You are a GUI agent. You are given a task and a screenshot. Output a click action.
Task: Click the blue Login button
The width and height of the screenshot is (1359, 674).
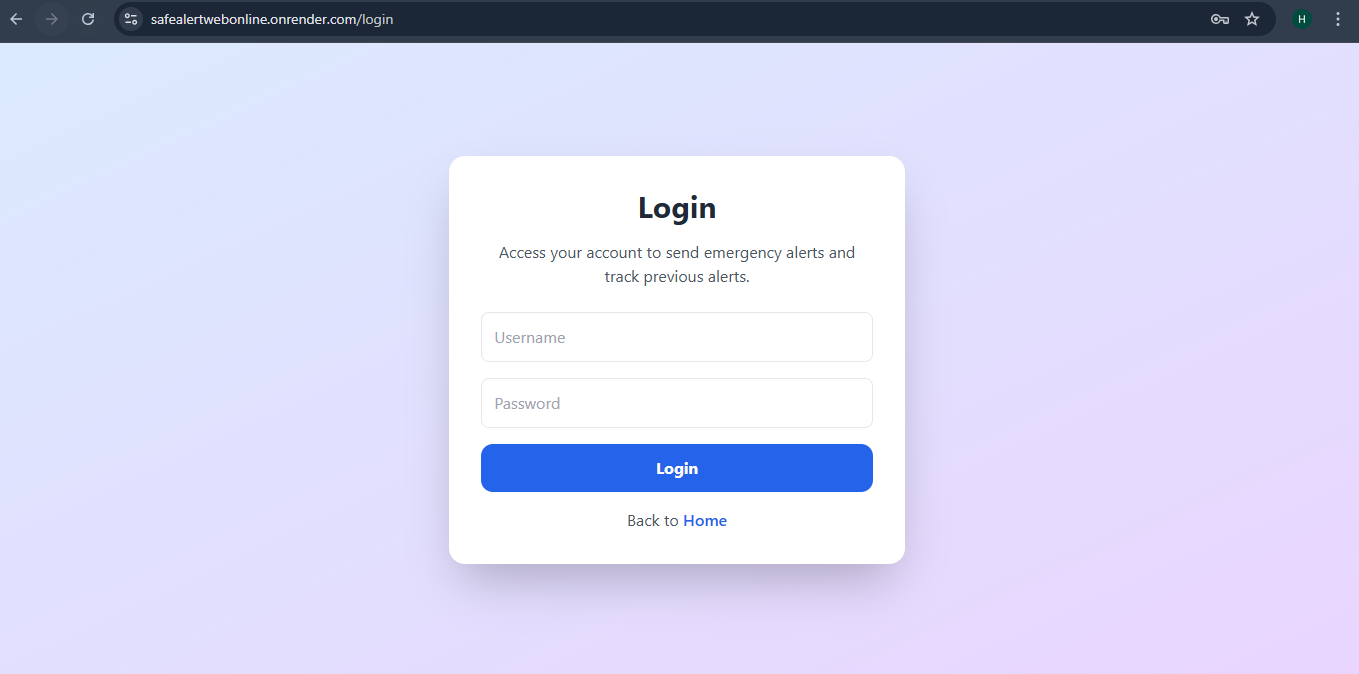click(x=677, y=468)
